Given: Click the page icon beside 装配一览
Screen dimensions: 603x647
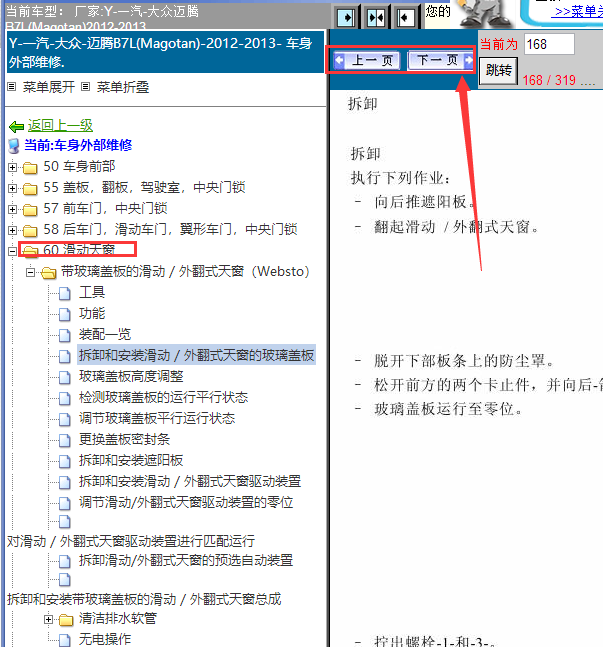Looking at the screenshot, I should point(64,335).
